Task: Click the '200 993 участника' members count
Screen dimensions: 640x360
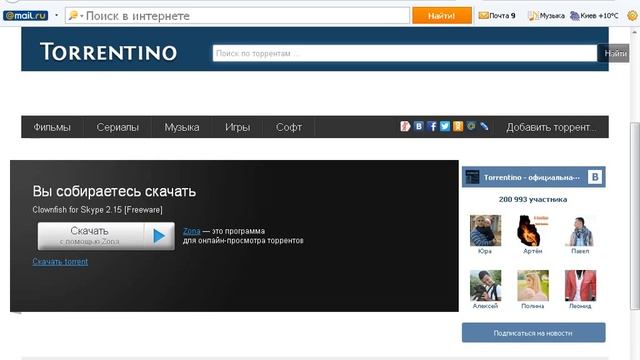Action: (x=533, y=200)
